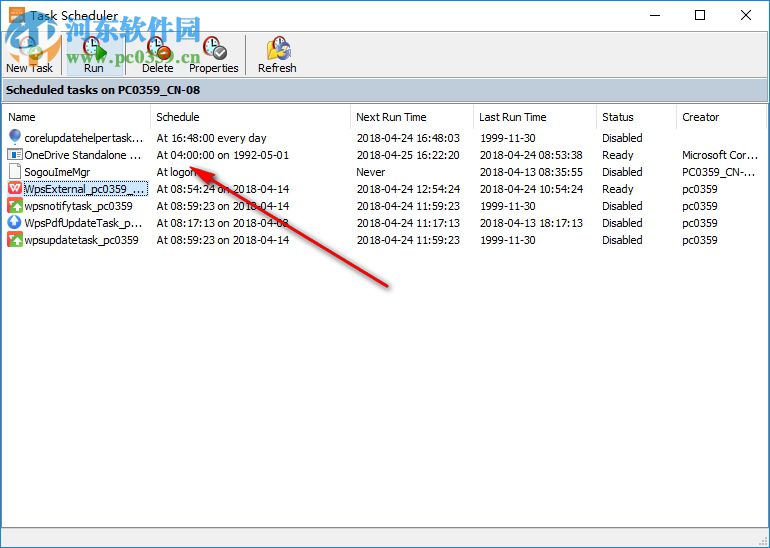Click the WpsPdfUpdateTask icon
This screenshot has width=770, height=548.
coord(15,222)
